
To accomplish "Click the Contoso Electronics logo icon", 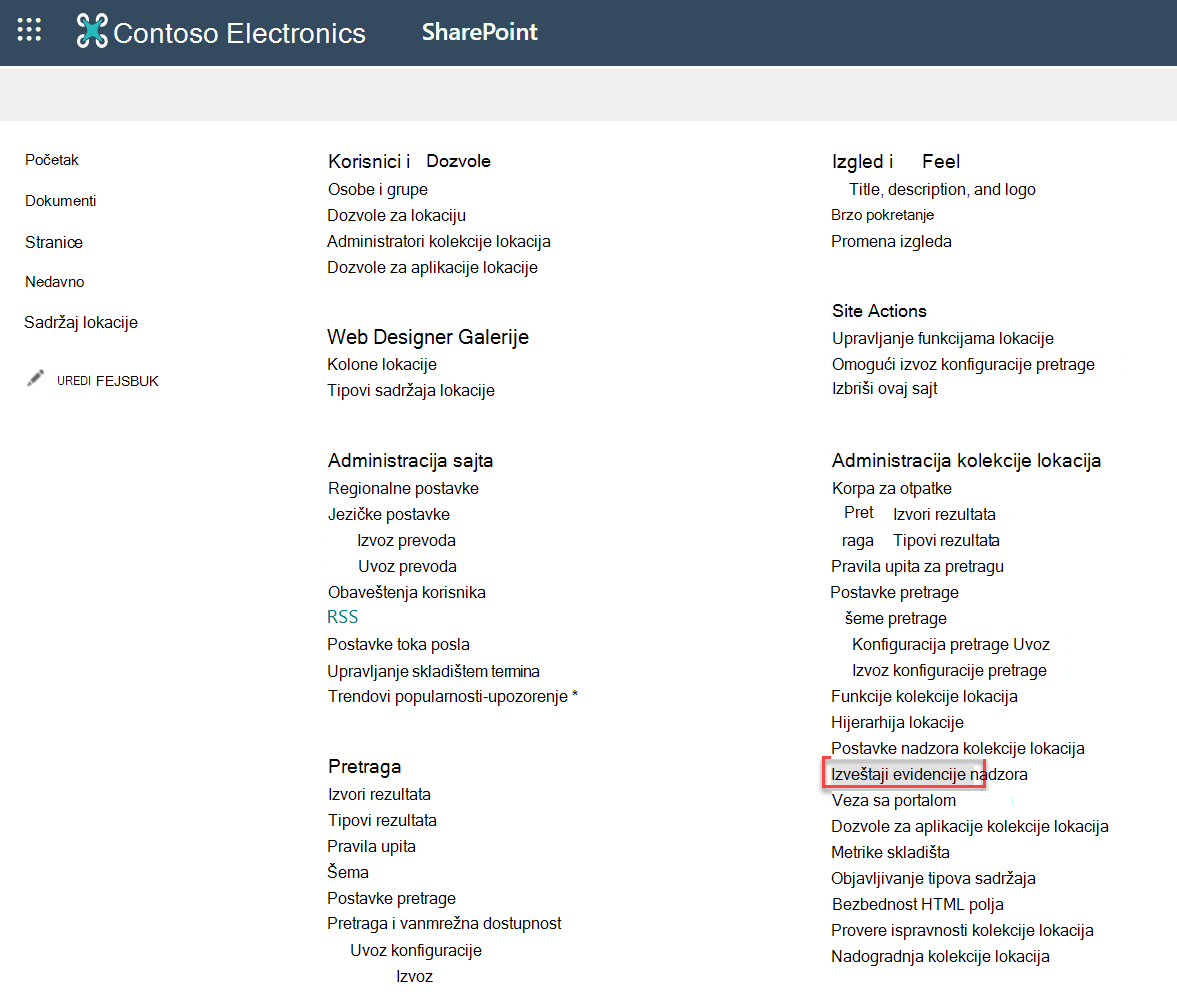I will click(x=92, y=32).
